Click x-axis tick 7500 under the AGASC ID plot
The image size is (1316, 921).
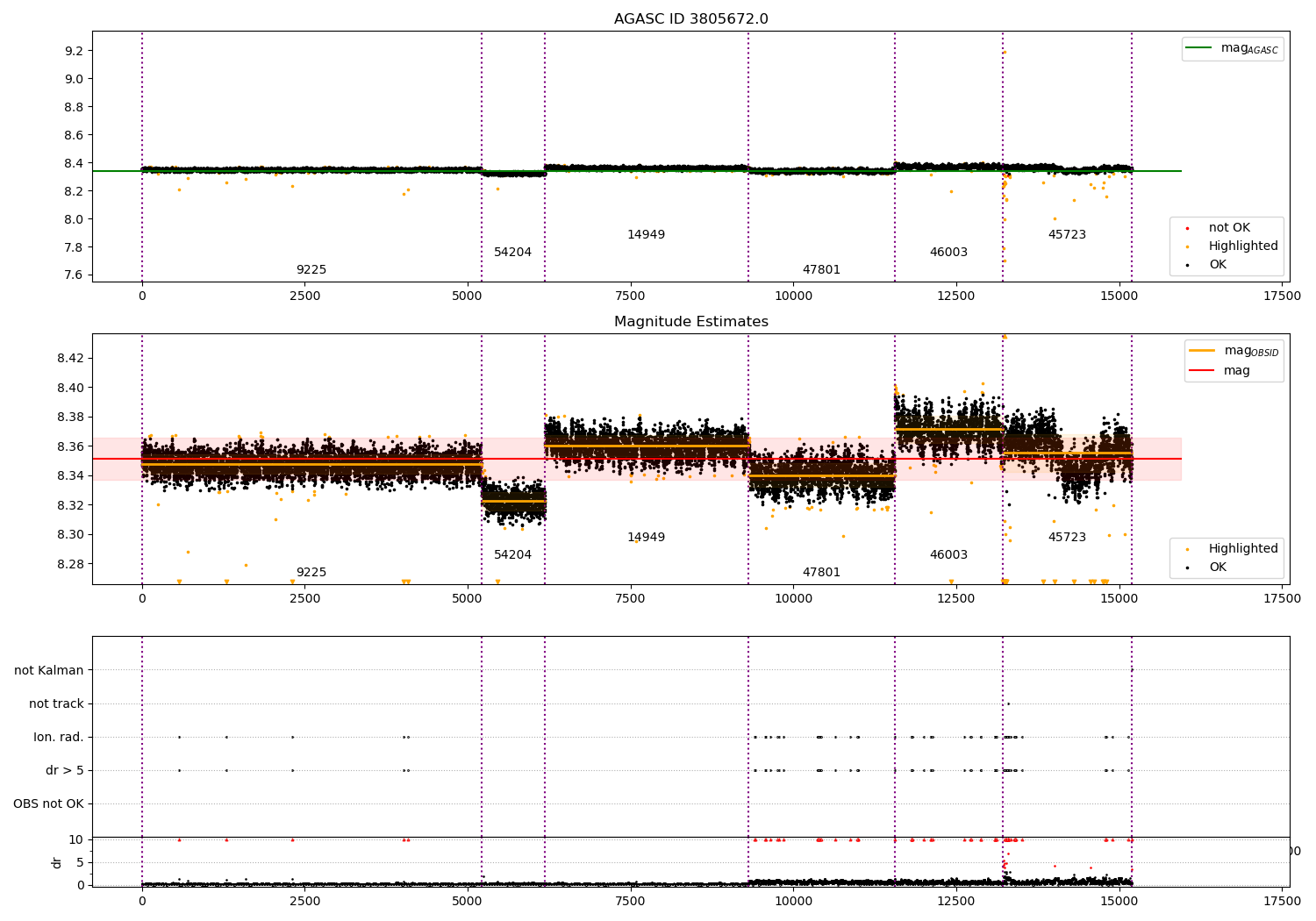click(x=630, y=296)
